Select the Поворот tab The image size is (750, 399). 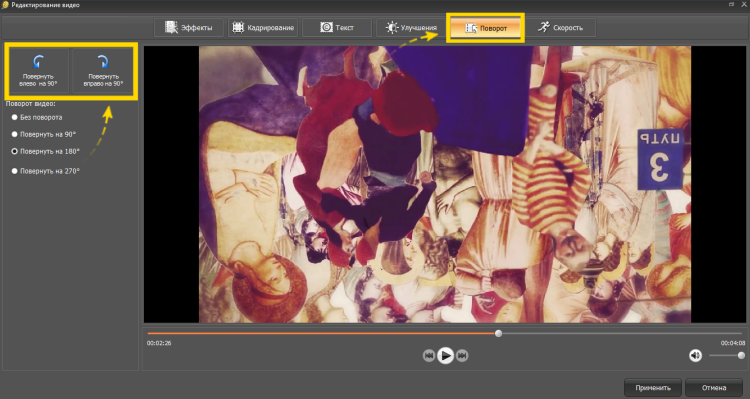click(x=485, y=28)
